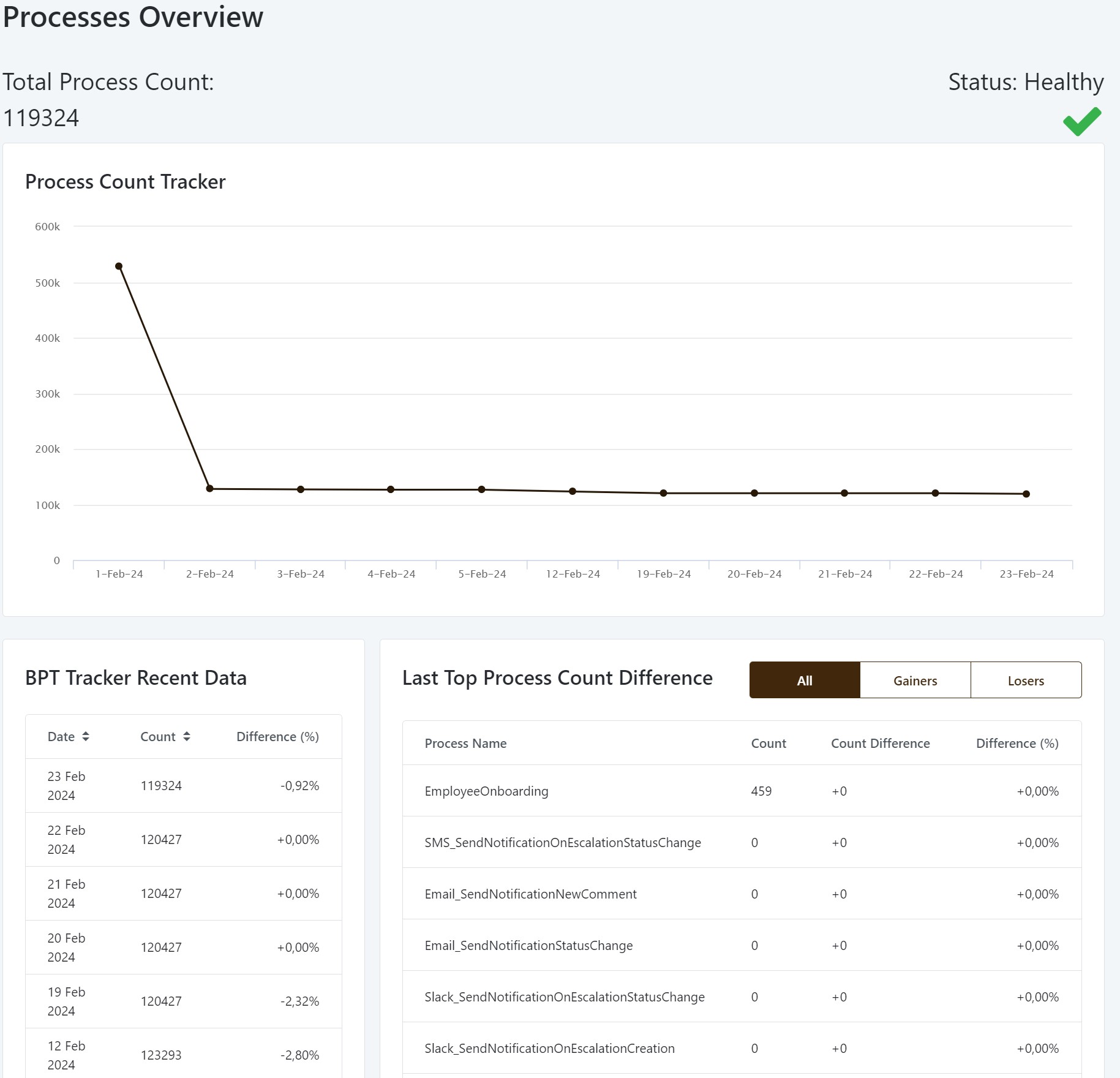This screenshot has width=1120, height=1078.
Task: Enable the All processes filter
Action: (804, 680)
